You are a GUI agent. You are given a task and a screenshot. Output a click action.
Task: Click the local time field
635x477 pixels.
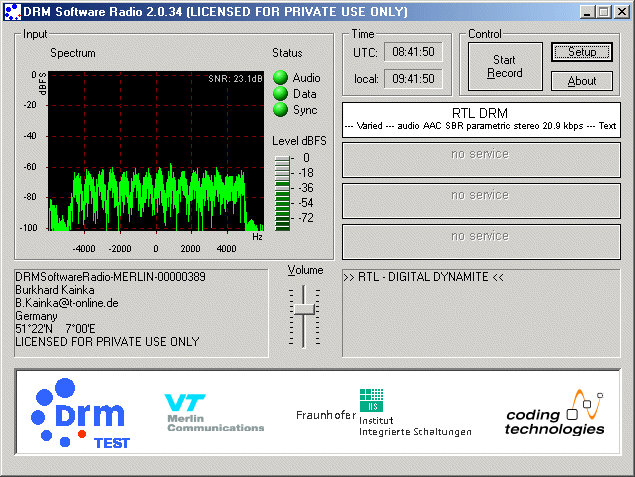(x=412, y=78)
